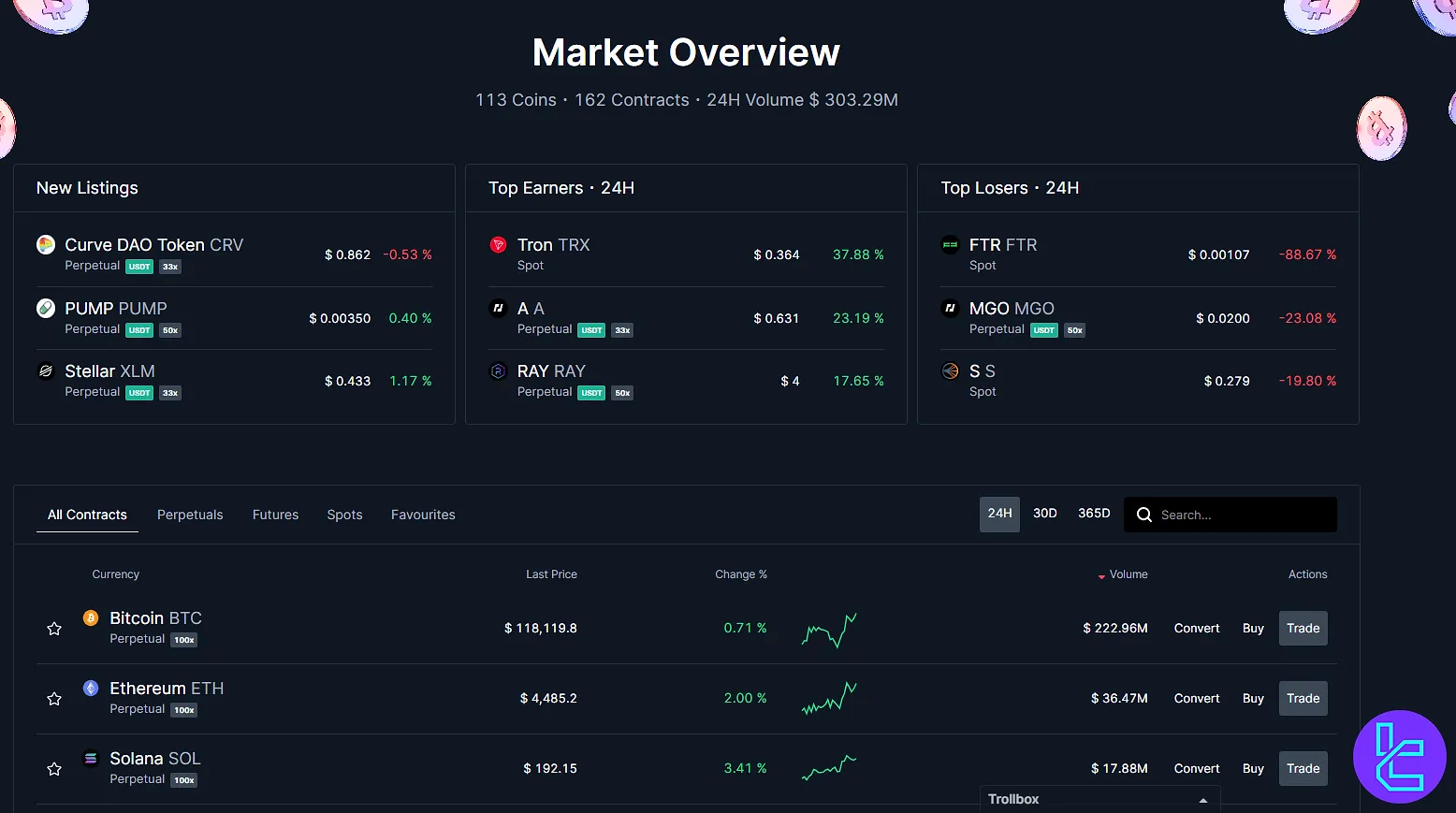Viewport: 1456px width, 813px height.
Task: Select the 30D timeframe
Action: click(1045, 514)
